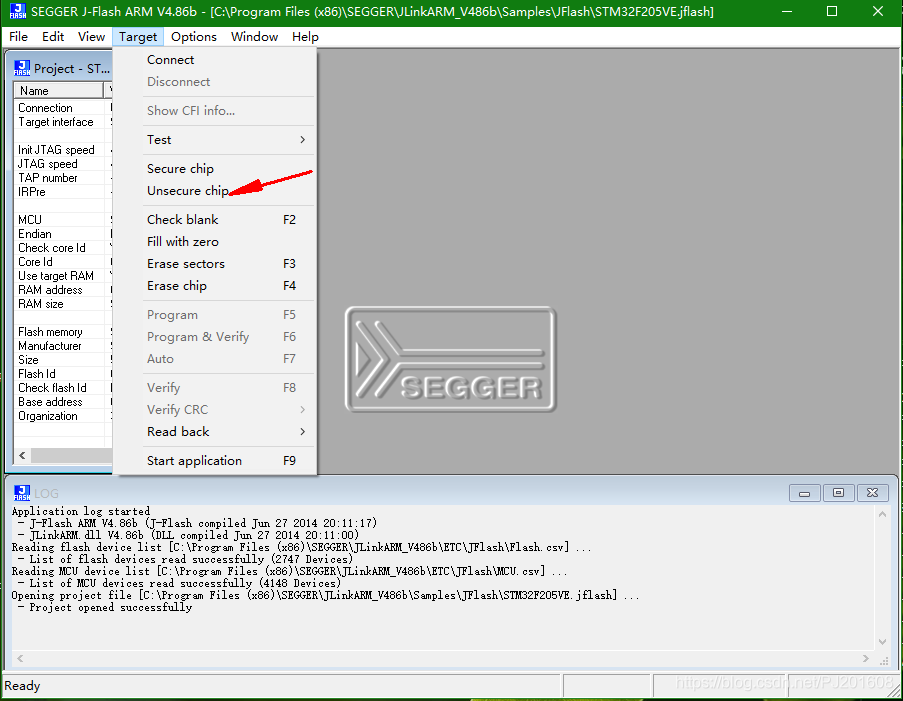903x701 pixels.
Task: Click the Project window J-Flash icon
Action: coord(22,68)
